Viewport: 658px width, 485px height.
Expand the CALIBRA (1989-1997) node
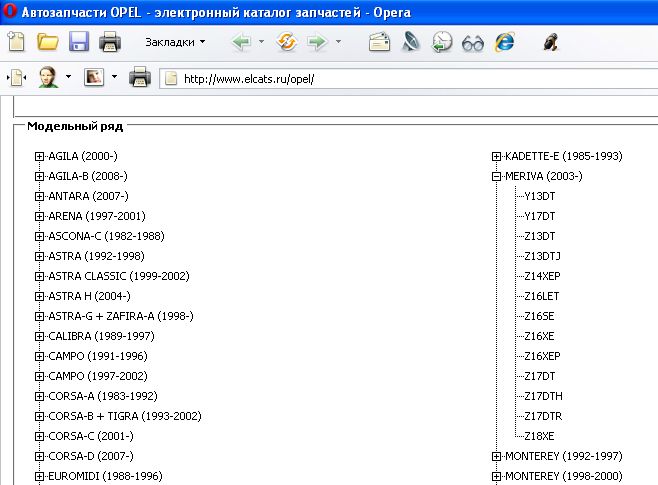(39, 336)
